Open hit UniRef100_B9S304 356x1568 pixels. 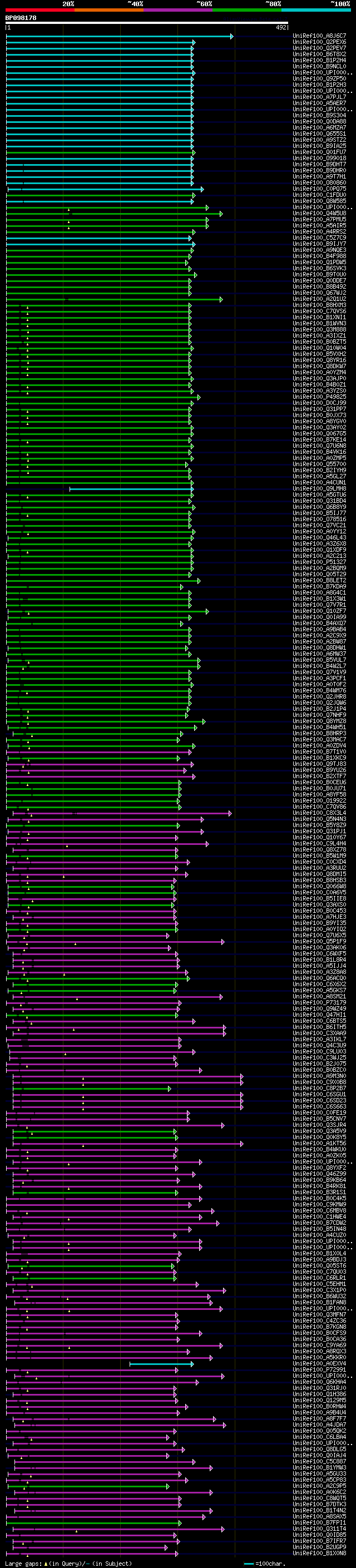tap(319, 115)
